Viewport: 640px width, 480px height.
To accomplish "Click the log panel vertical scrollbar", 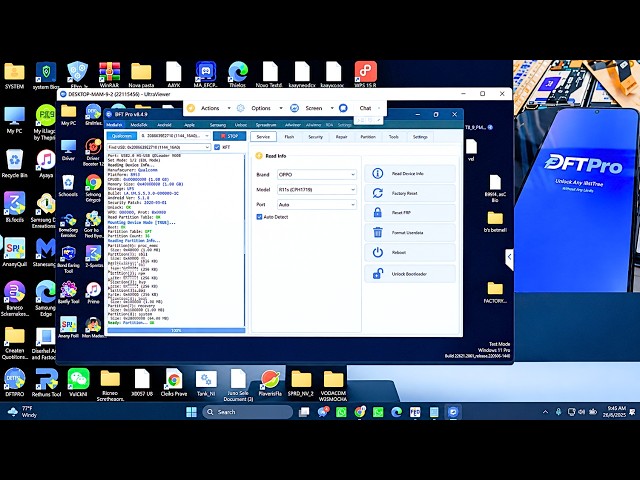I will click(245, 240).
